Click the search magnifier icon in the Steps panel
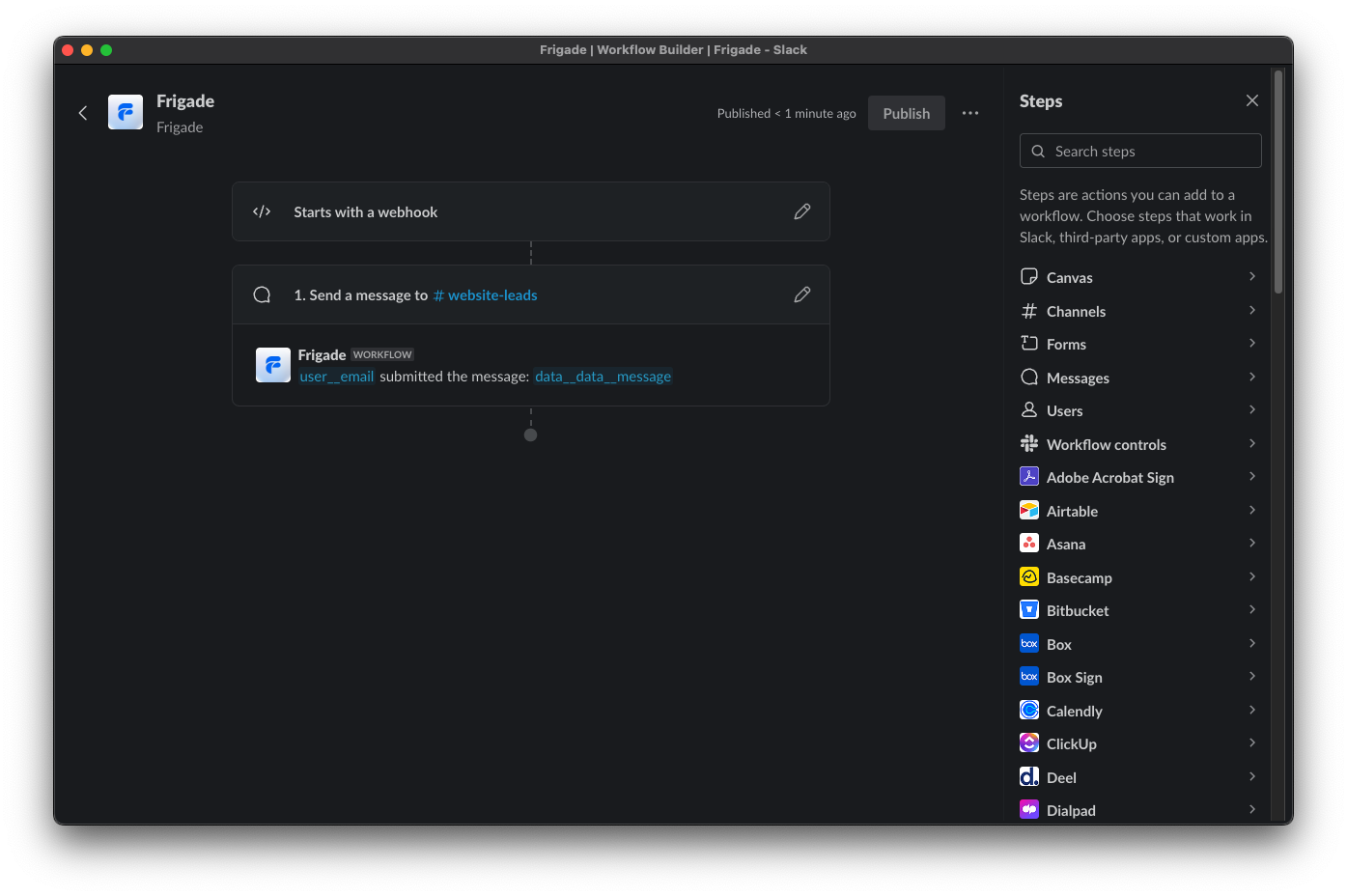The image size is (1347, 896). (x=1038, y=152)
